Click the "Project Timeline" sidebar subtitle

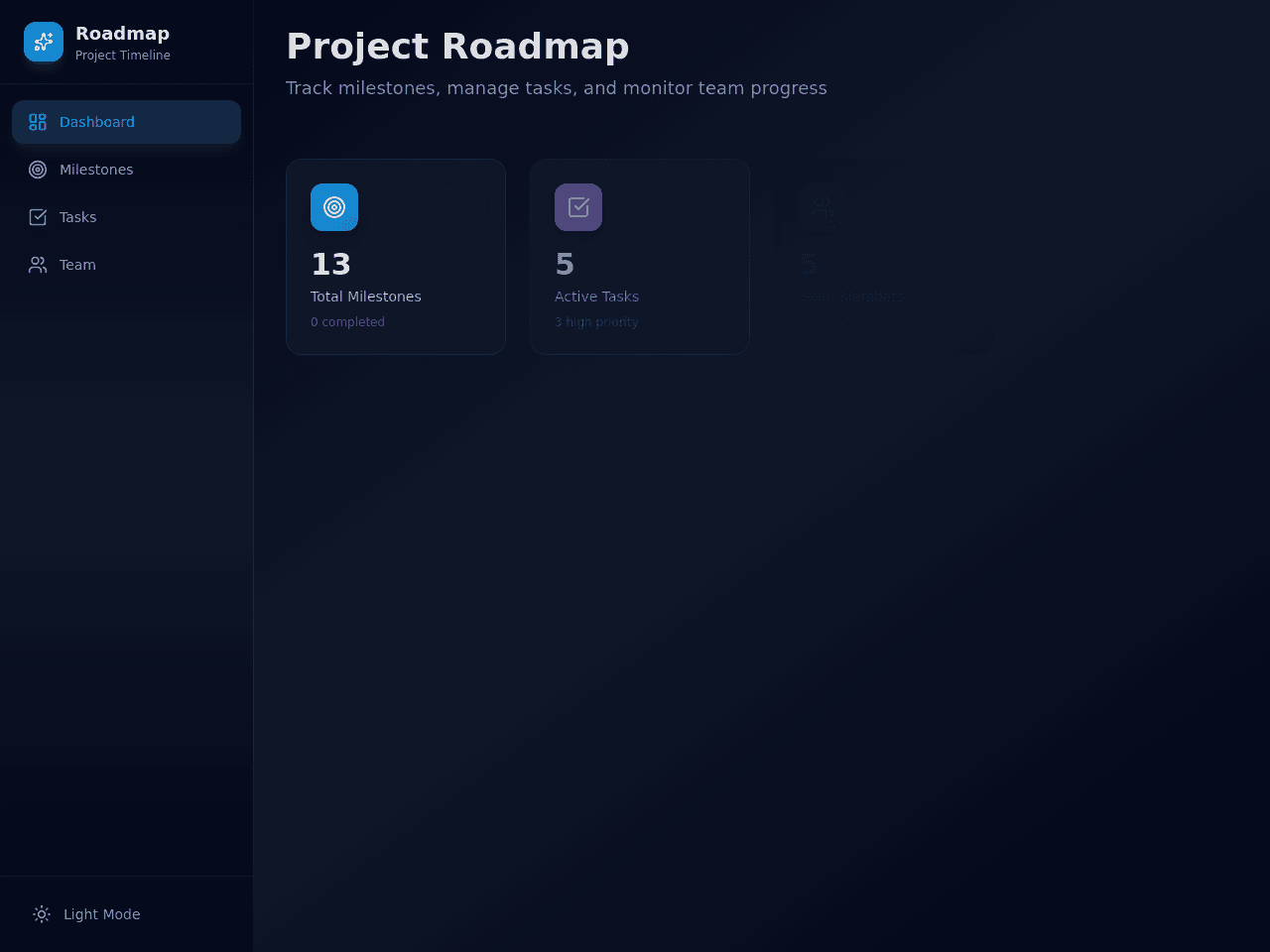click(123, 56)
